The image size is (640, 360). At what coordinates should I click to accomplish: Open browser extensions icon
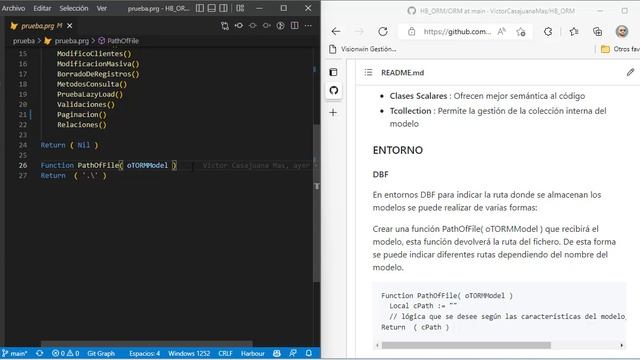tap(548, 31)
